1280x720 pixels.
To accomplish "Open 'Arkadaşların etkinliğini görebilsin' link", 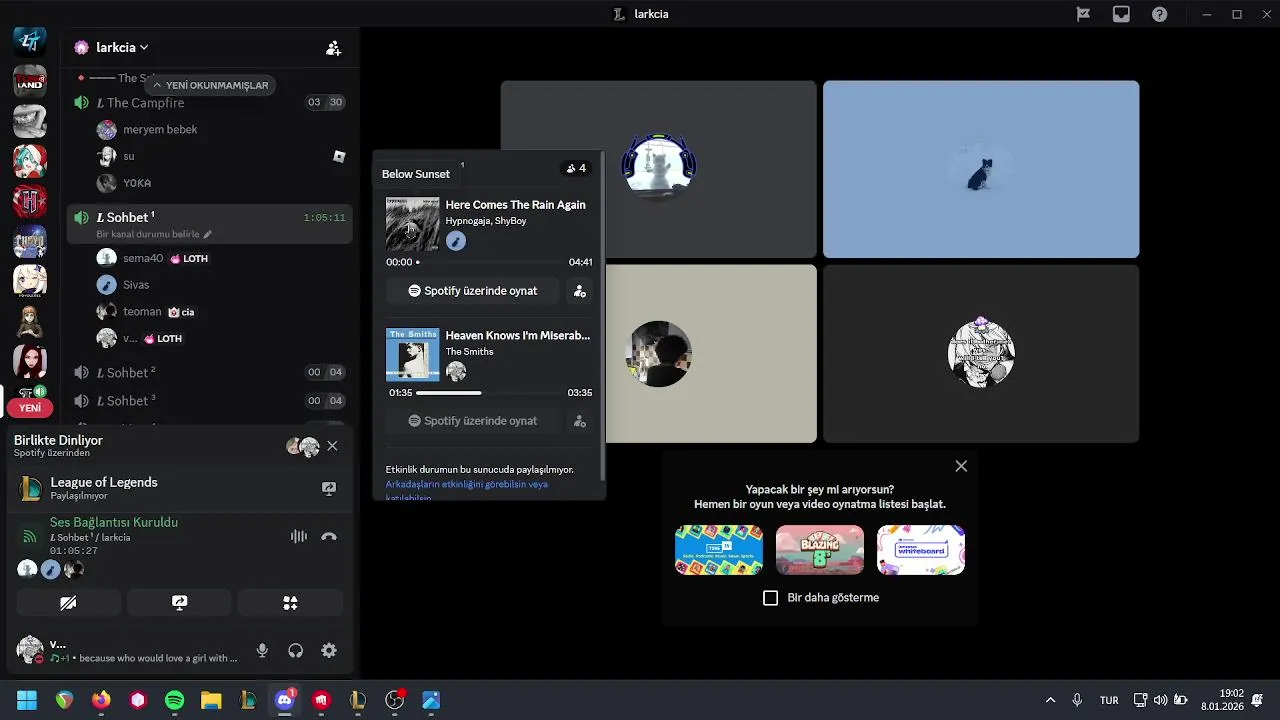I will pos(466,490).
